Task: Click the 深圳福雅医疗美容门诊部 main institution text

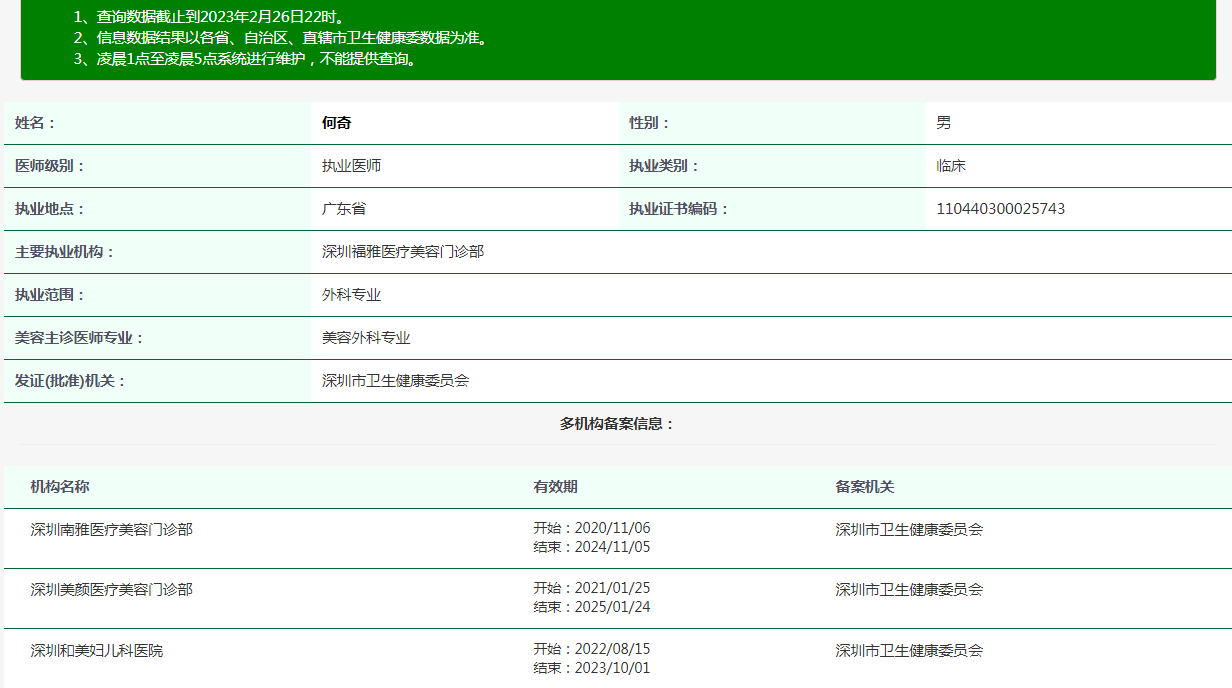Action: pos(403,252)
